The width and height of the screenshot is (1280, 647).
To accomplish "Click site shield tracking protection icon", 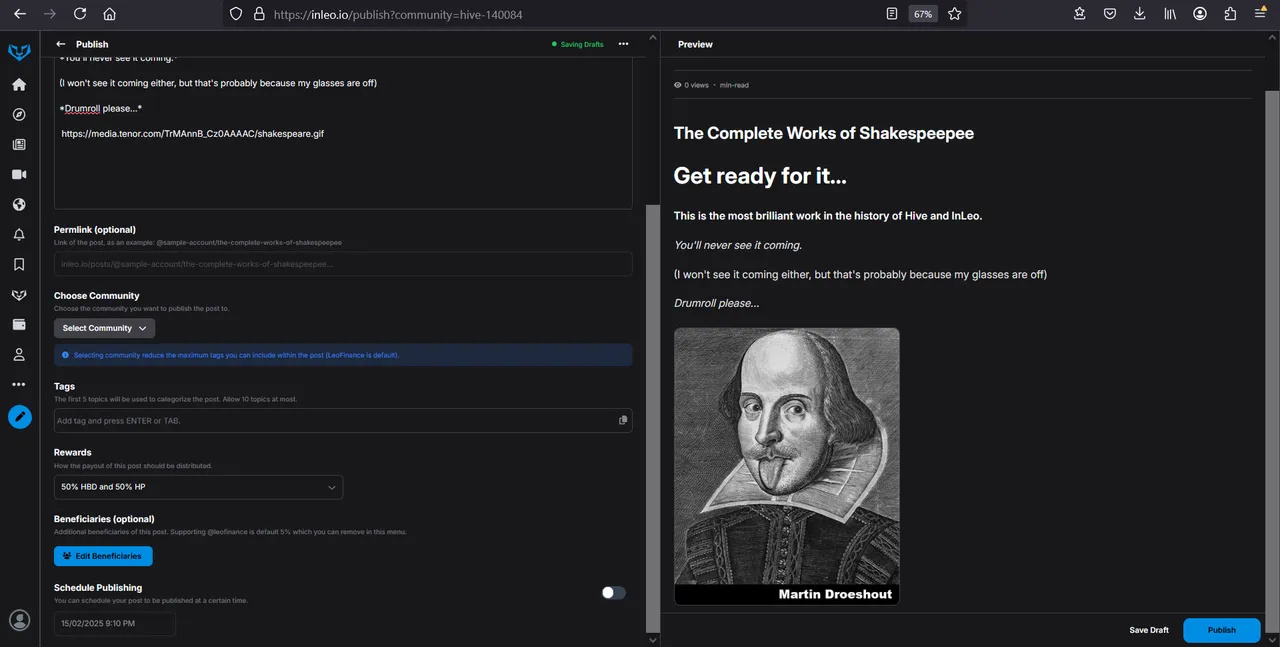I will [236, 14].
